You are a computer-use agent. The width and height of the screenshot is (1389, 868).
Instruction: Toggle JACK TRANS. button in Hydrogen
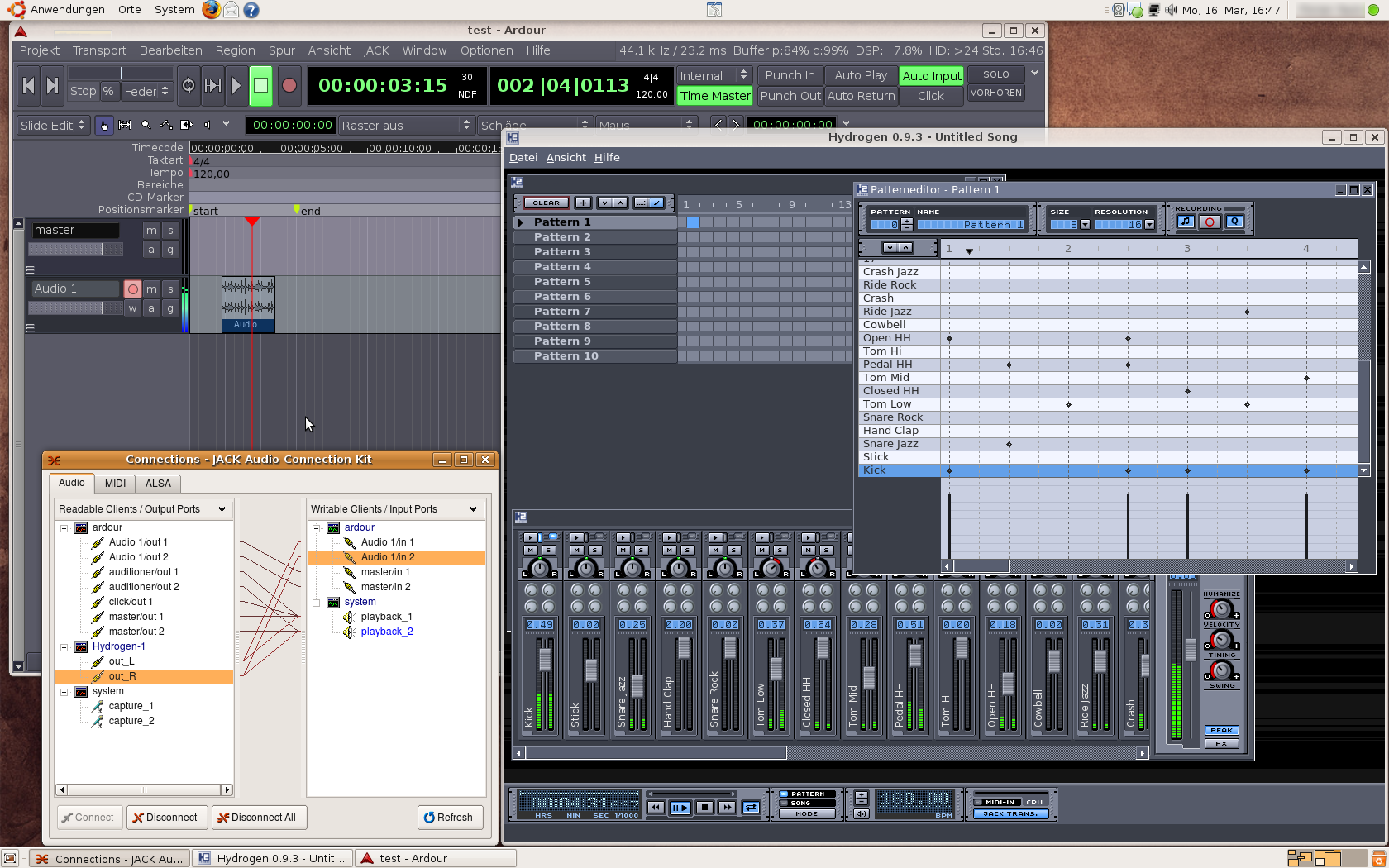tap(1010, 814)
